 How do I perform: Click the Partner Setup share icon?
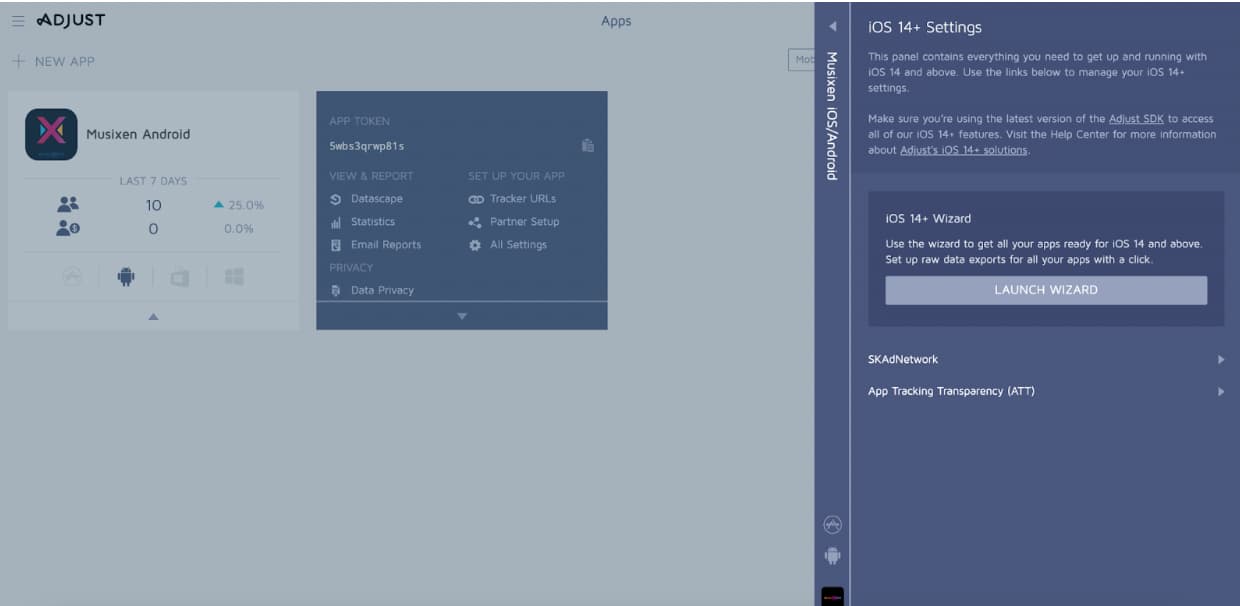[476, 222]
